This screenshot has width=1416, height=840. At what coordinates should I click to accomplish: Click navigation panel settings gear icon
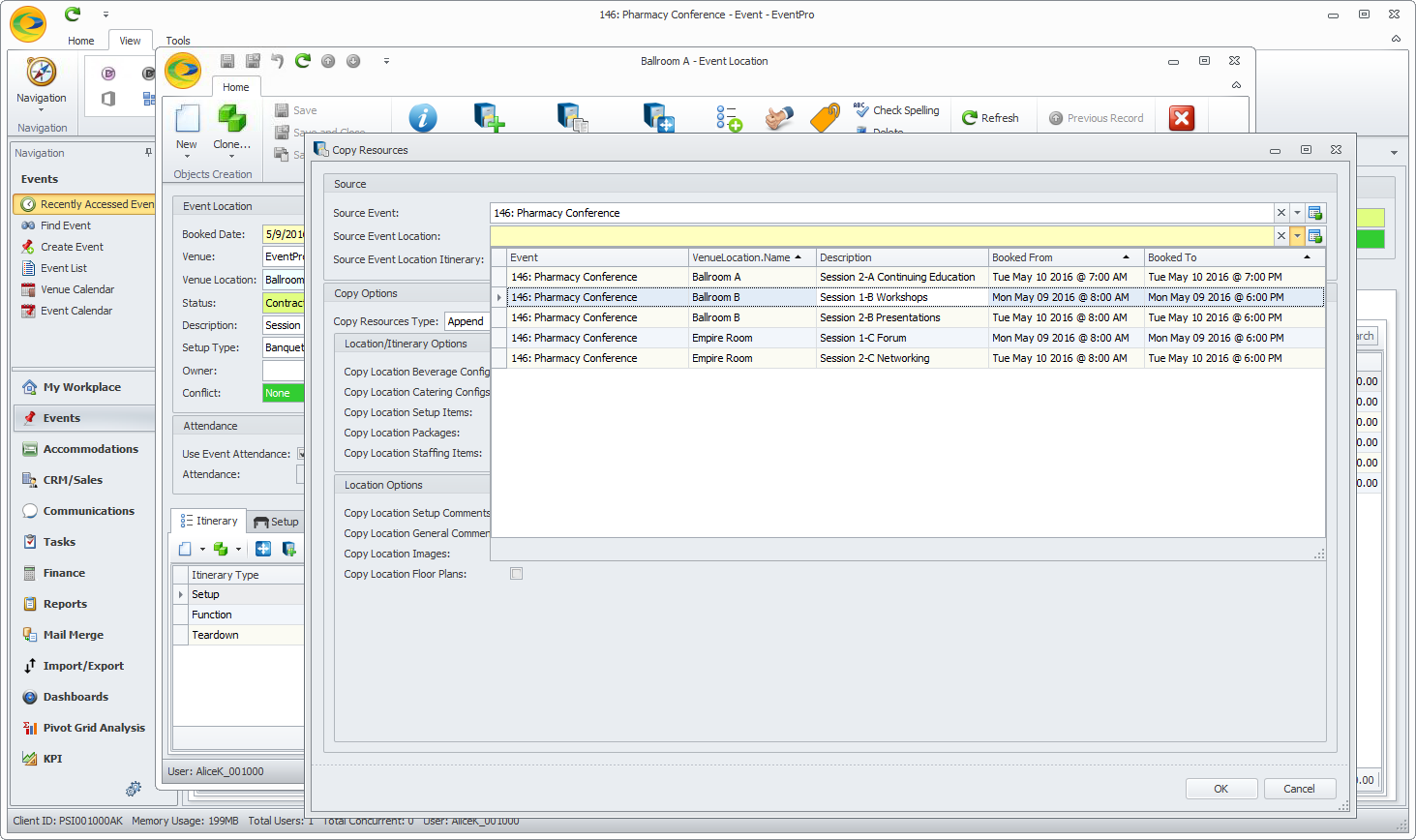click(134, 790)
